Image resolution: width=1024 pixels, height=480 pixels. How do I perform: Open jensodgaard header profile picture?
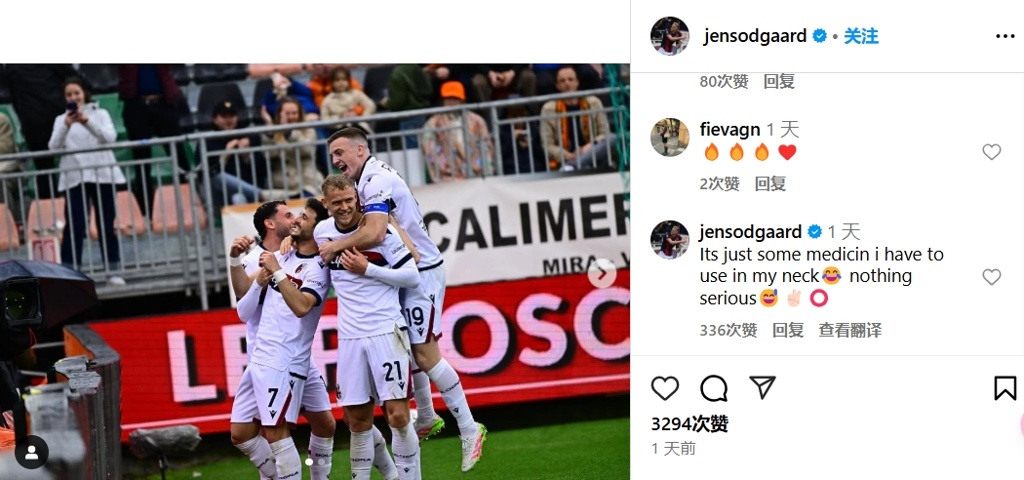click(x=669, y=36)
